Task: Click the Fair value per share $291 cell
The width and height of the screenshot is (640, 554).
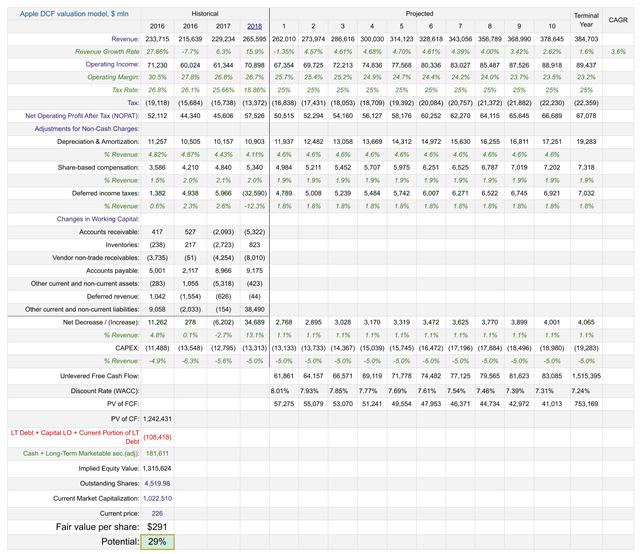Action: pyautogui.click(x=157, y=527)
